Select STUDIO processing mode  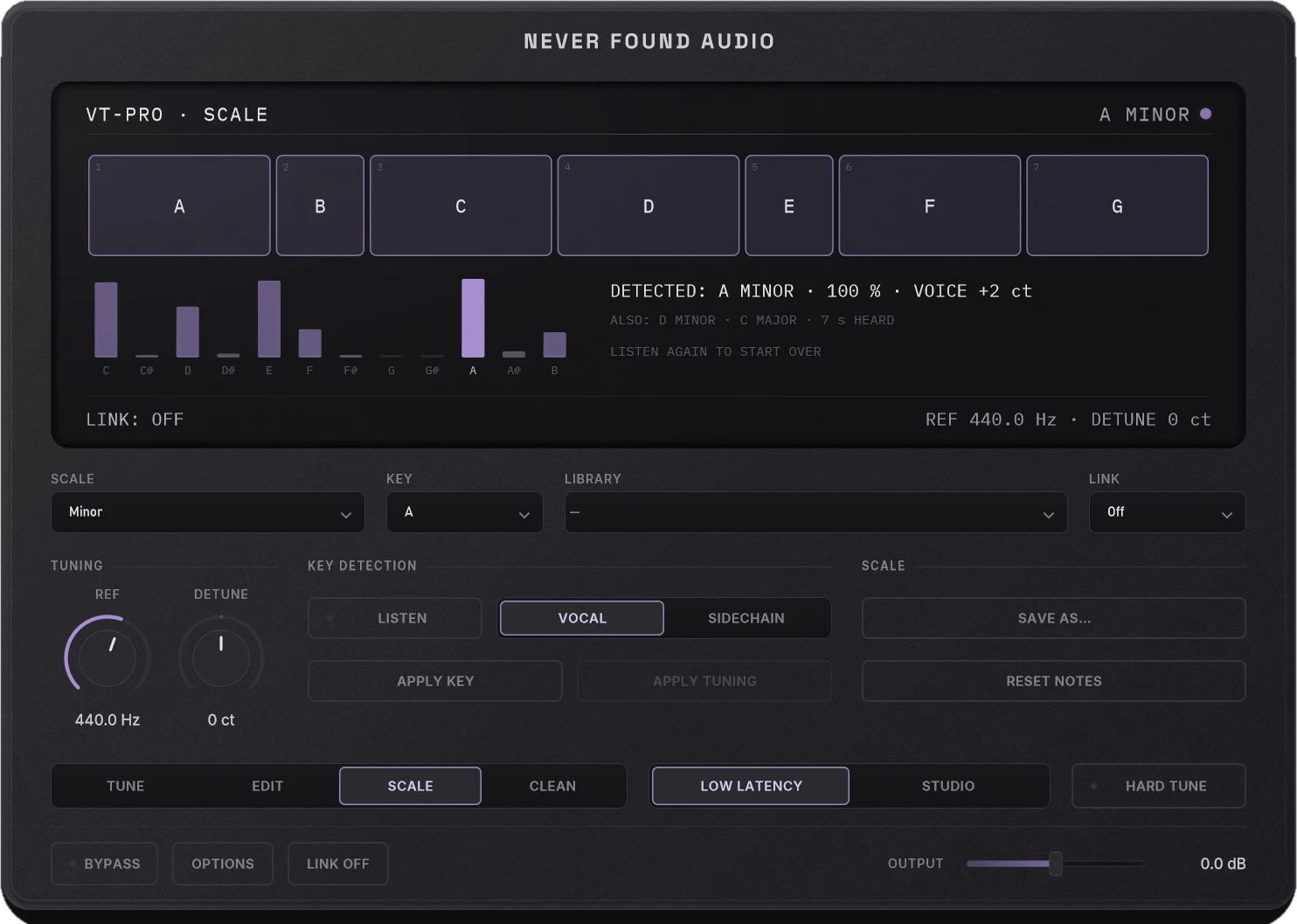[x=948, y=786]
